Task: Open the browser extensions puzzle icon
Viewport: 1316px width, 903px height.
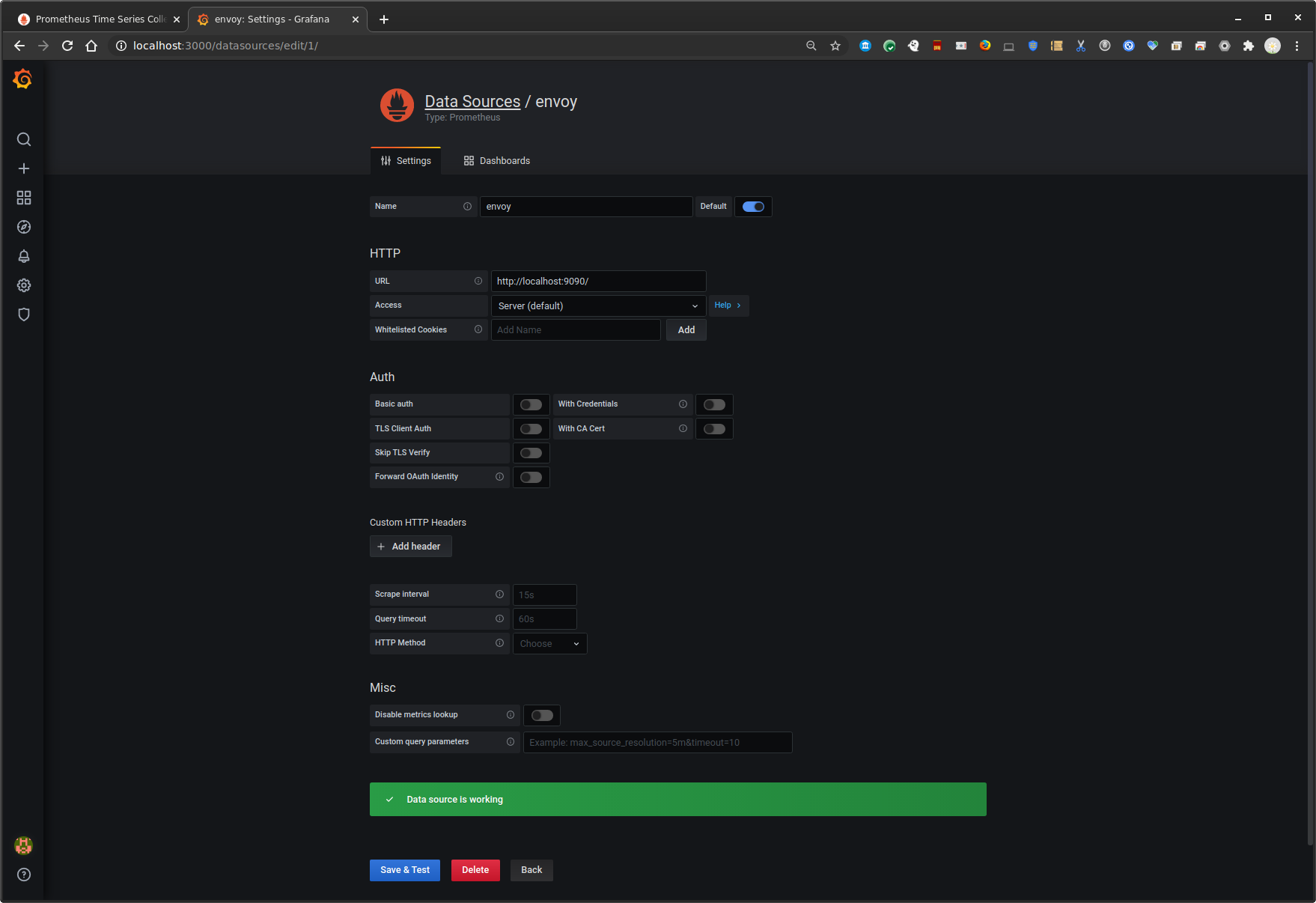Action: (x=1248, y=46)
